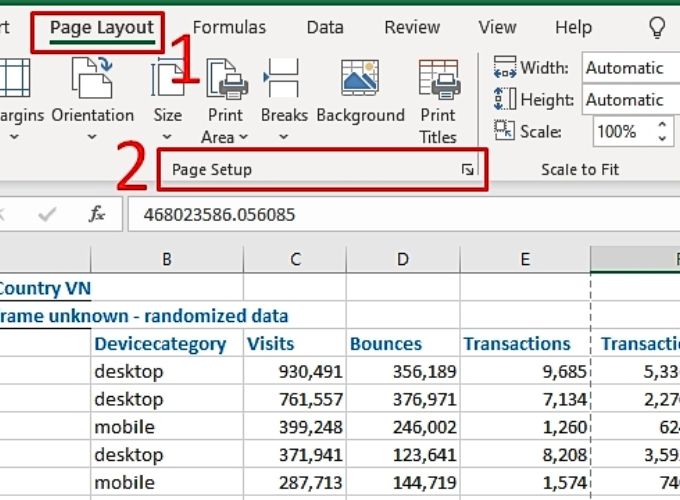
Task: Open the Width Automatic combo box
Action: tap(631, 68)
